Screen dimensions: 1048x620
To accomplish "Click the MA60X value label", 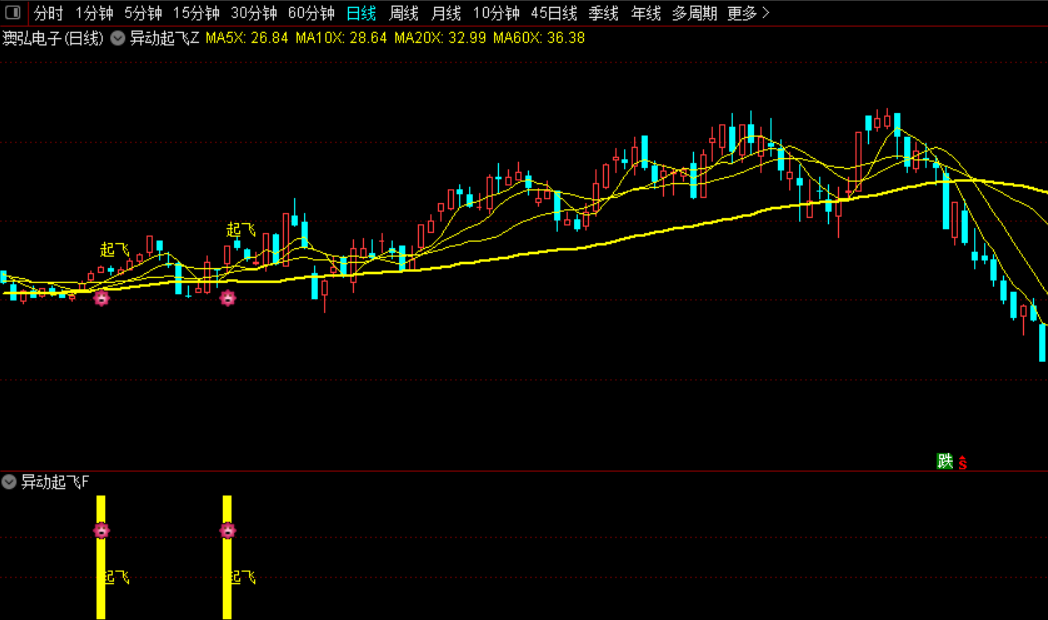I will (x=539, y=38).
